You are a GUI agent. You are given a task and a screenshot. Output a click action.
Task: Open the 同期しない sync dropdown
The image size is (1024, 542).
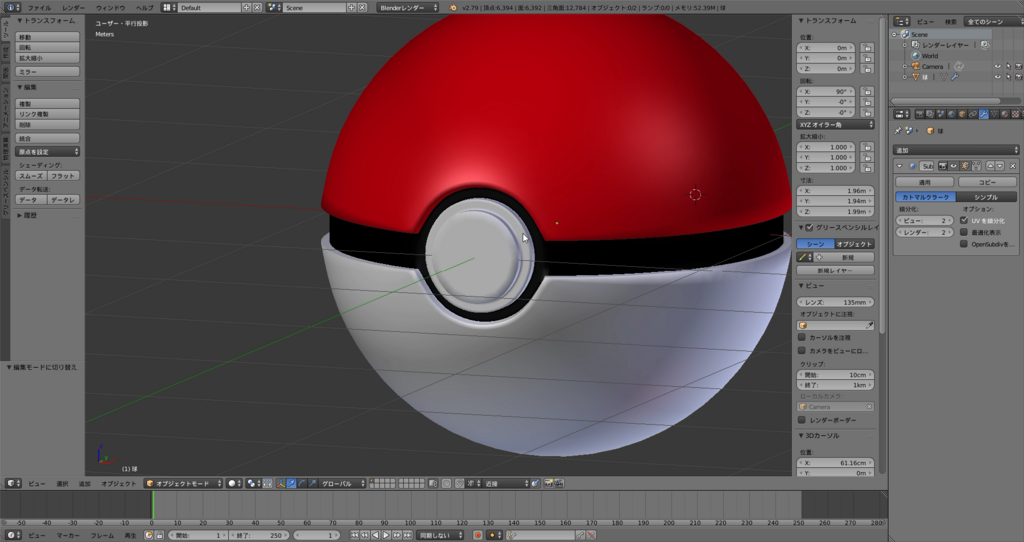[440, 535]
